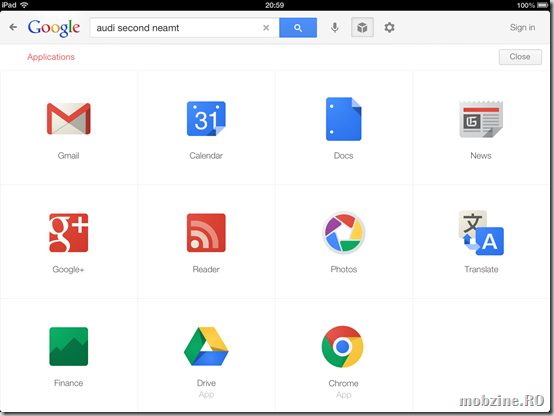
Task: Click the Photos label text
Action: pos(344,269)
